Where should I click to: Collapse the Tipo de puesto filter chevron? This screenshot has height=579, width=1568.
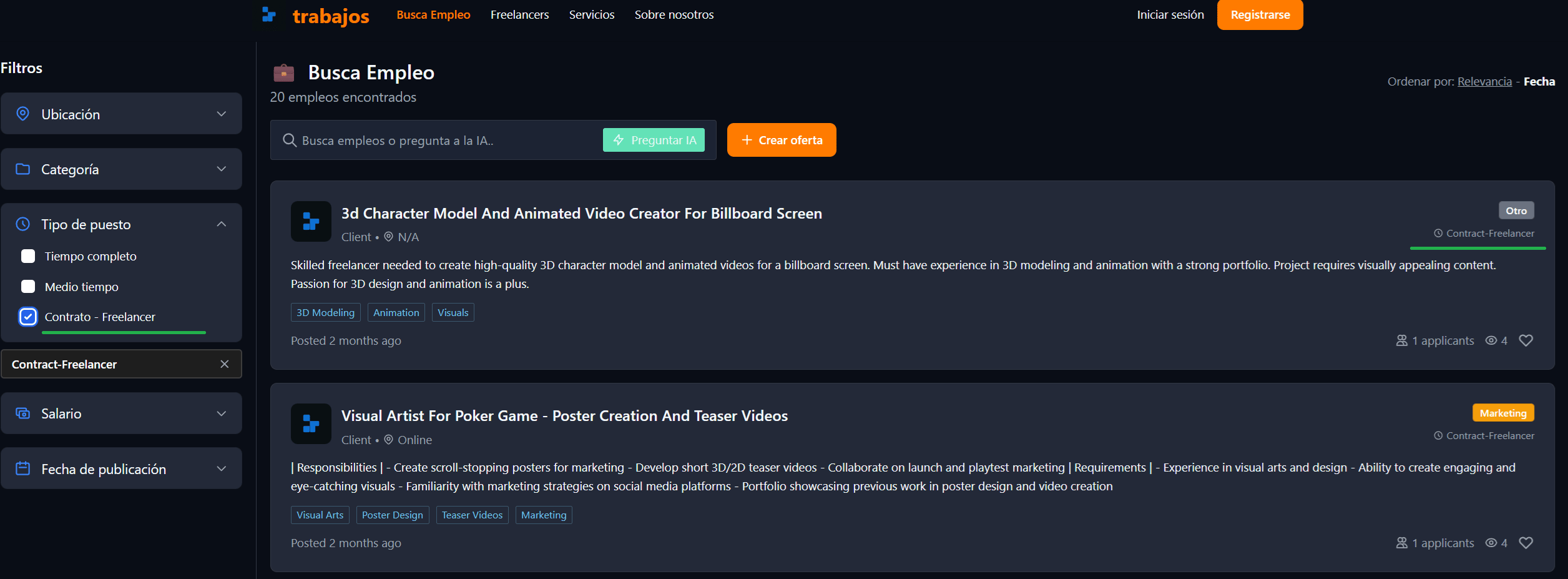pos(222,224)
